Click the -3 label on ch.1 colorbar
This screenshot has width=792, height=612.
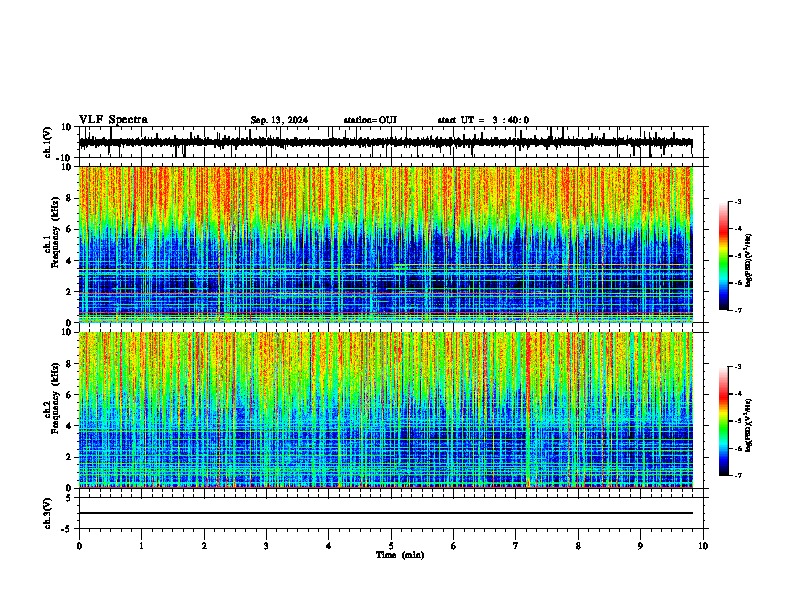tap(738, 202)
